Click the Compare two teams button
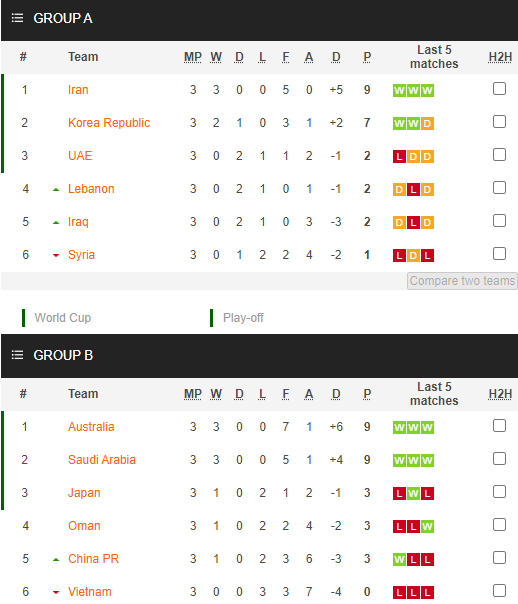Image resolution: width=518 pixels, height=604 pixels. point(462,281)
